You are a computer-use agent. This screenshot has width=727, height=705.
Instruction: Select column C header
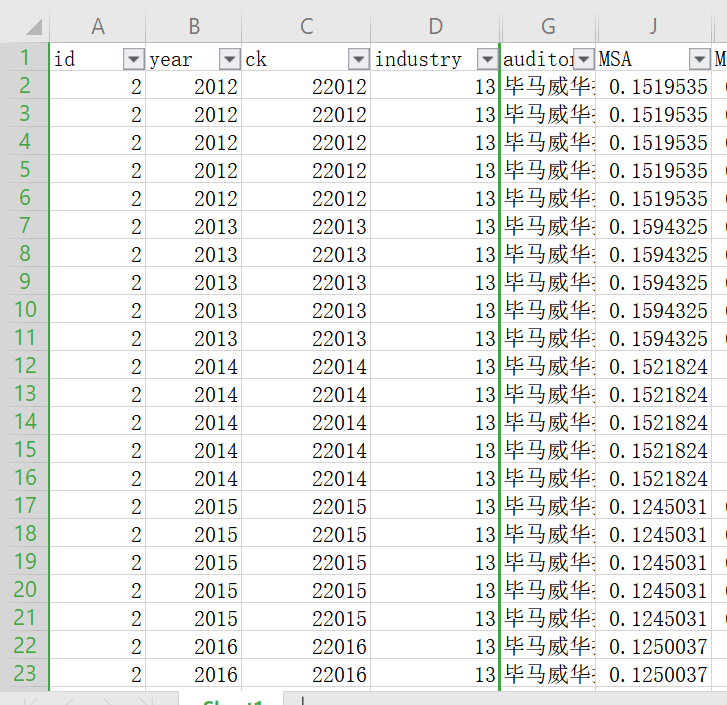coord(306,26)
